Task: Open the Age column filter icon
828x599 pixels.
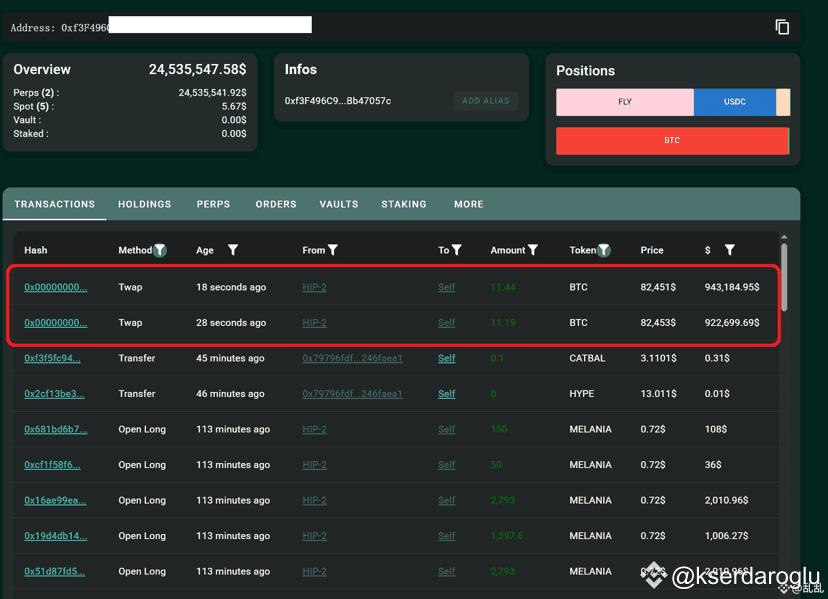Action: [232, 250]
